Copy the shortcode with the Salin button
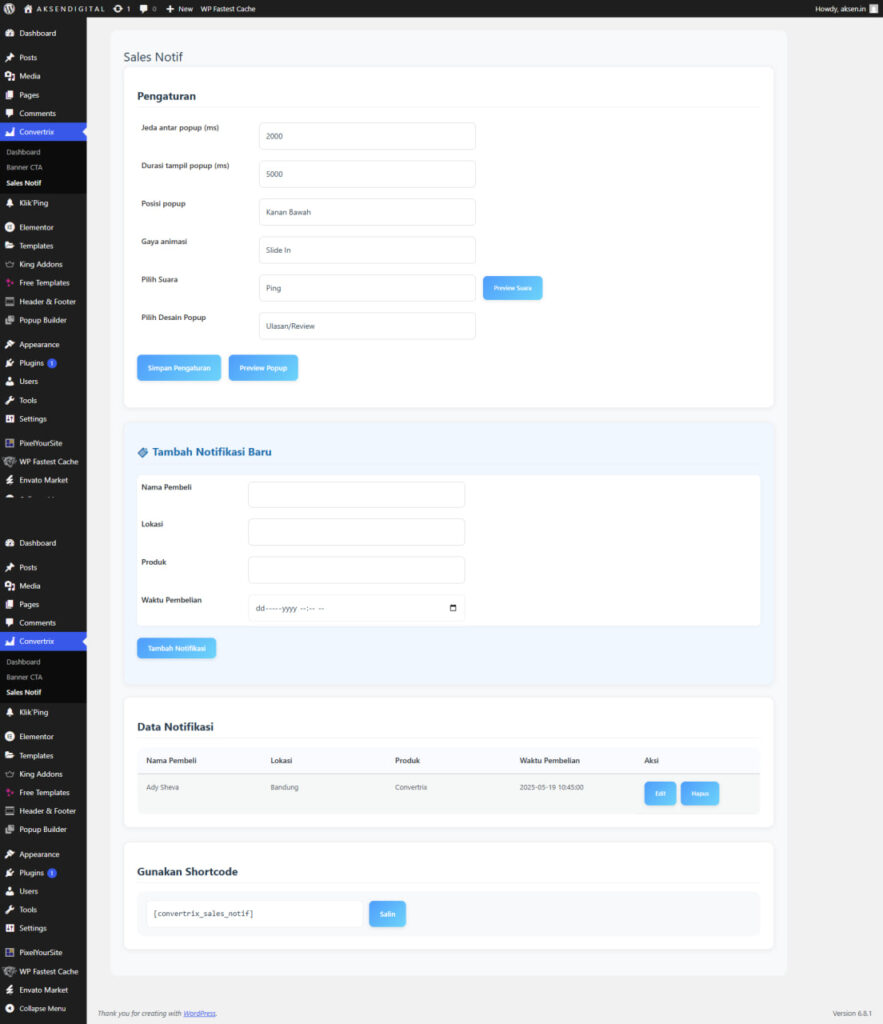The height and width of the screenshot is (1024, 883). [387, 914]
